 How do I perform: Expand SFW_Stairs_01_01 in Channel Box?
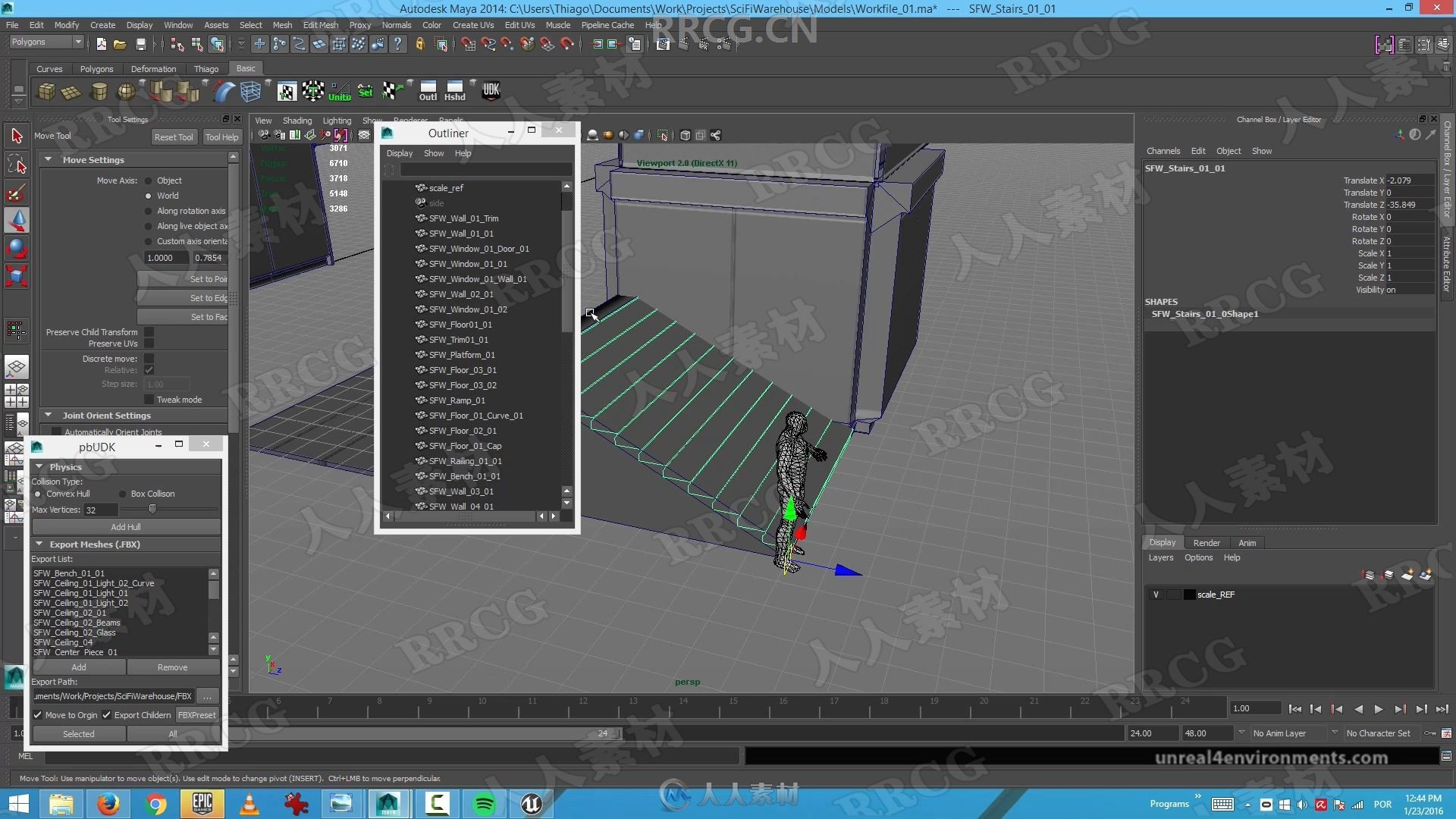(1185, 167)
